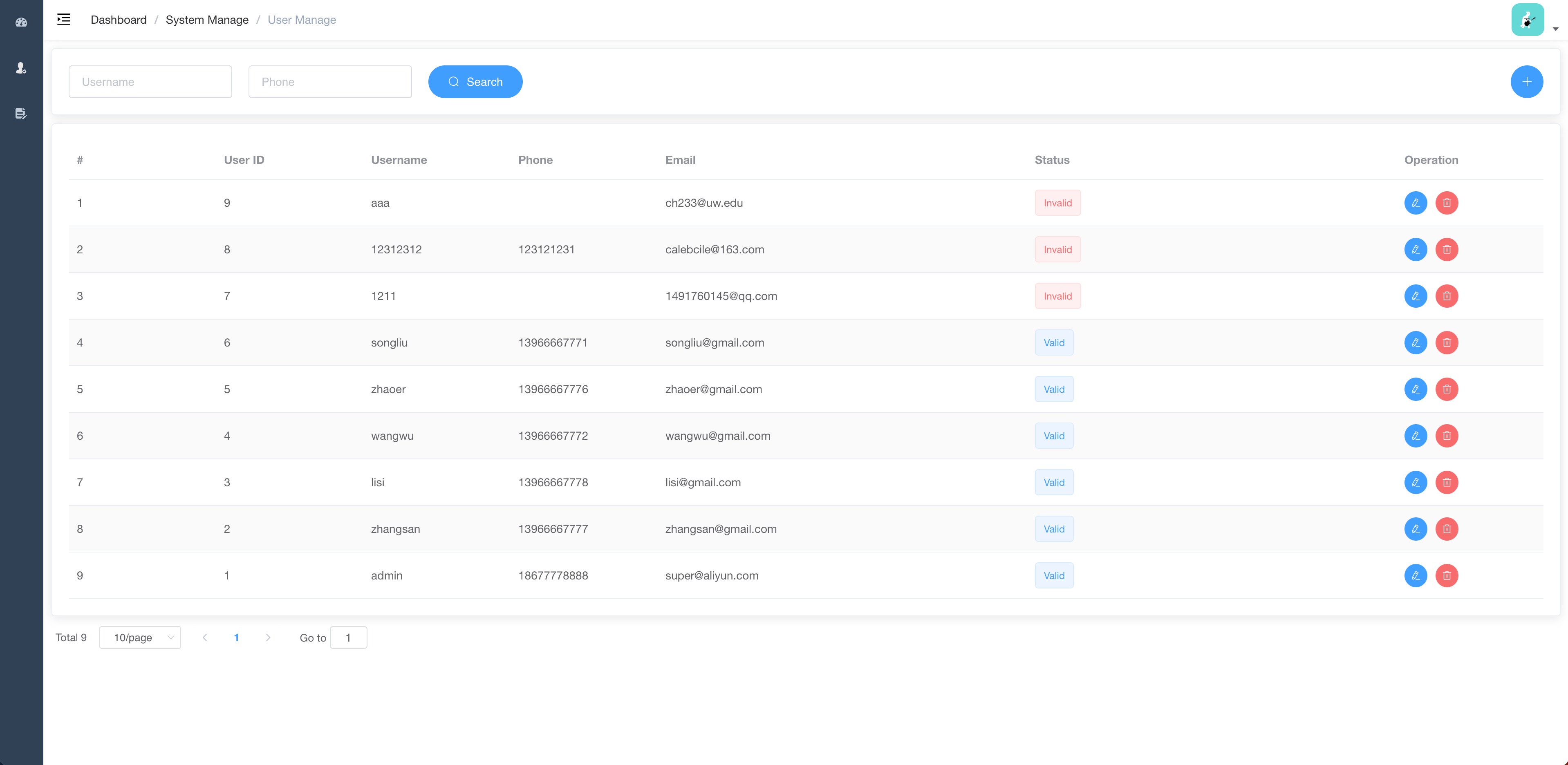Select email calebcile@163.com
The width and height of the screenshot is (1568, 765).
pyautogui.click(x=715, y=250)
